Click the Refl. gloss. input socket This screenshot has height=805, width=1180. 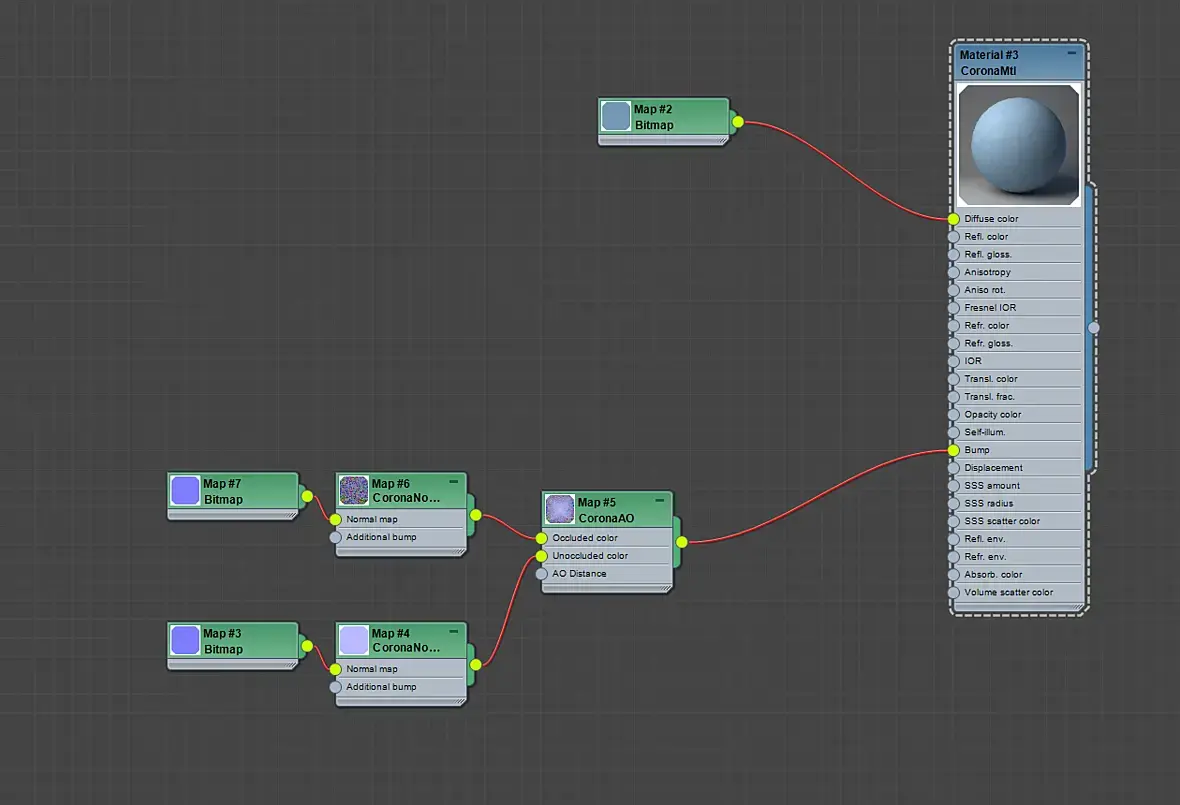(953, 254)
